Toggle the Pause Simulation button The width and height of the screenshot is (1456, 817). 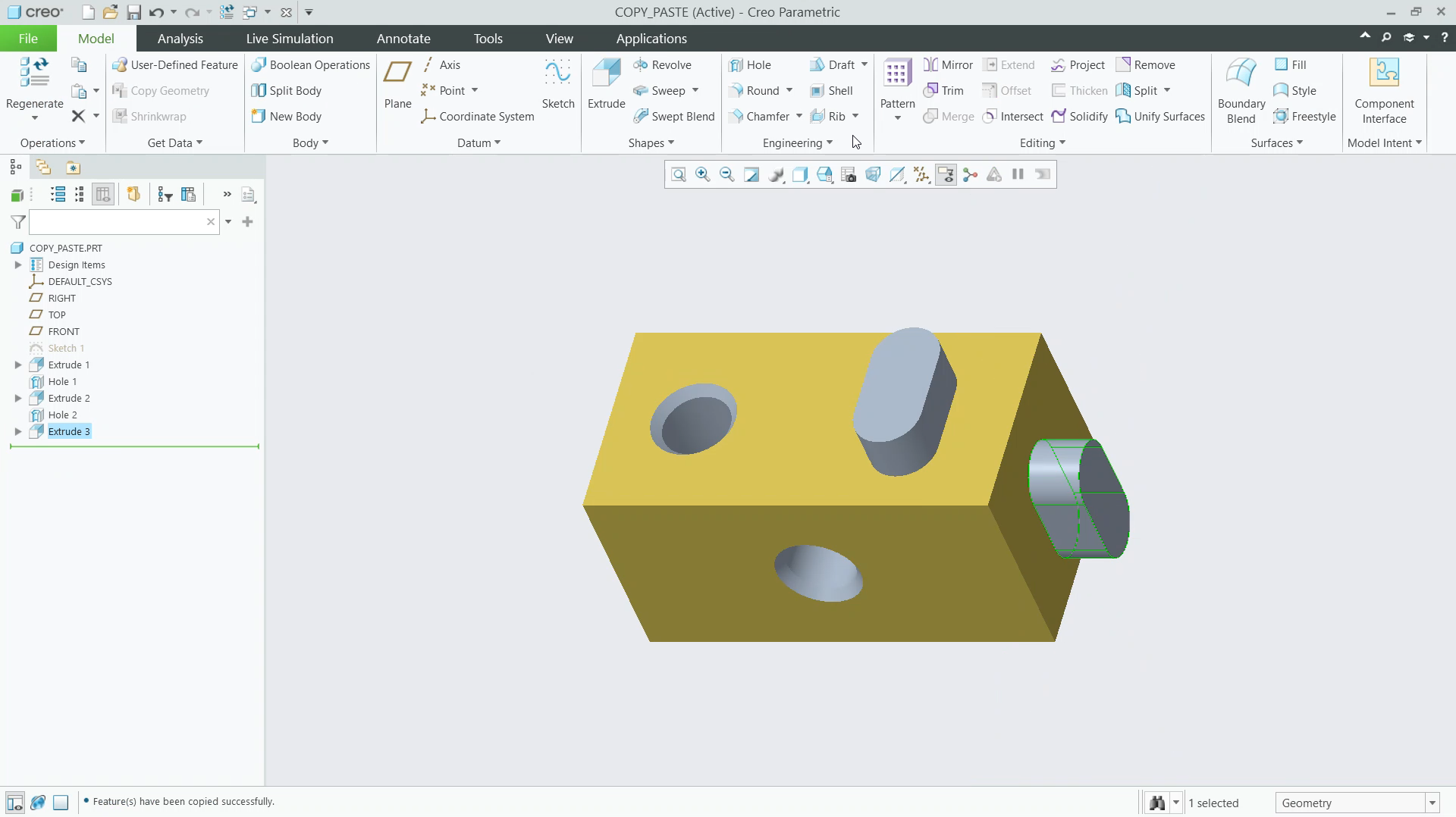coord(1018,175)
